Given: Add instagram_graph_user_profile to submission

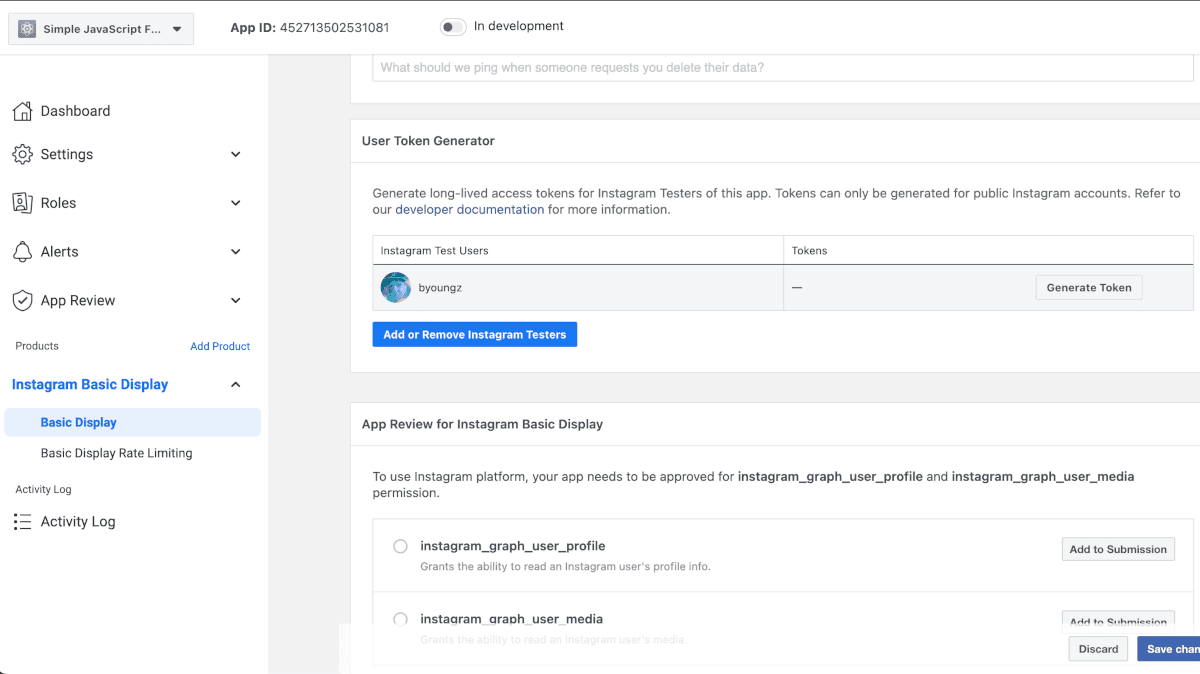Looking at the screenshot, I should [1118, 549].
